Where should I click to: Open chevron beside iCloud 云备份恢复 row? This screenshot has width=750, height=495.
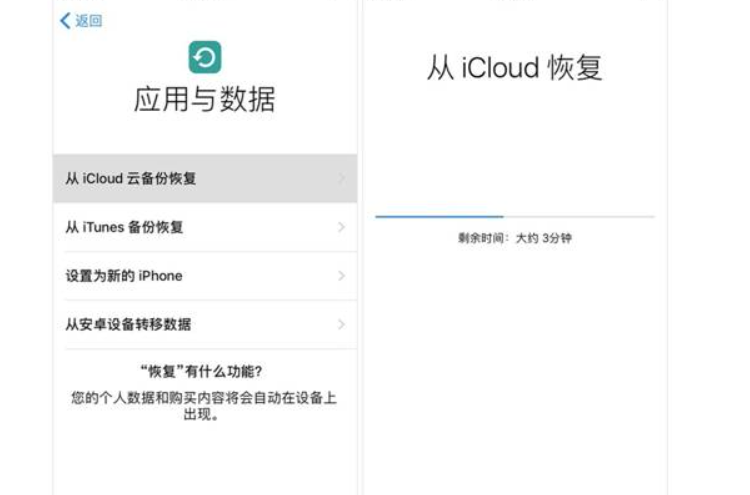point(341,179)
